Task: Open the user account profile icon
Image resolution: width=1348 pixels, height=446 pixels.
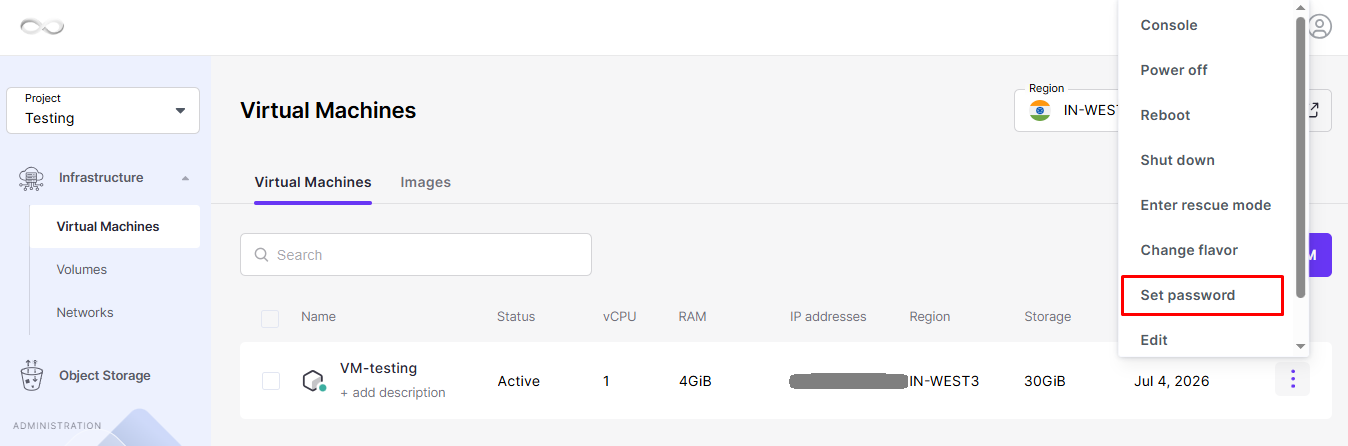Action: [x=1320, y=27]
